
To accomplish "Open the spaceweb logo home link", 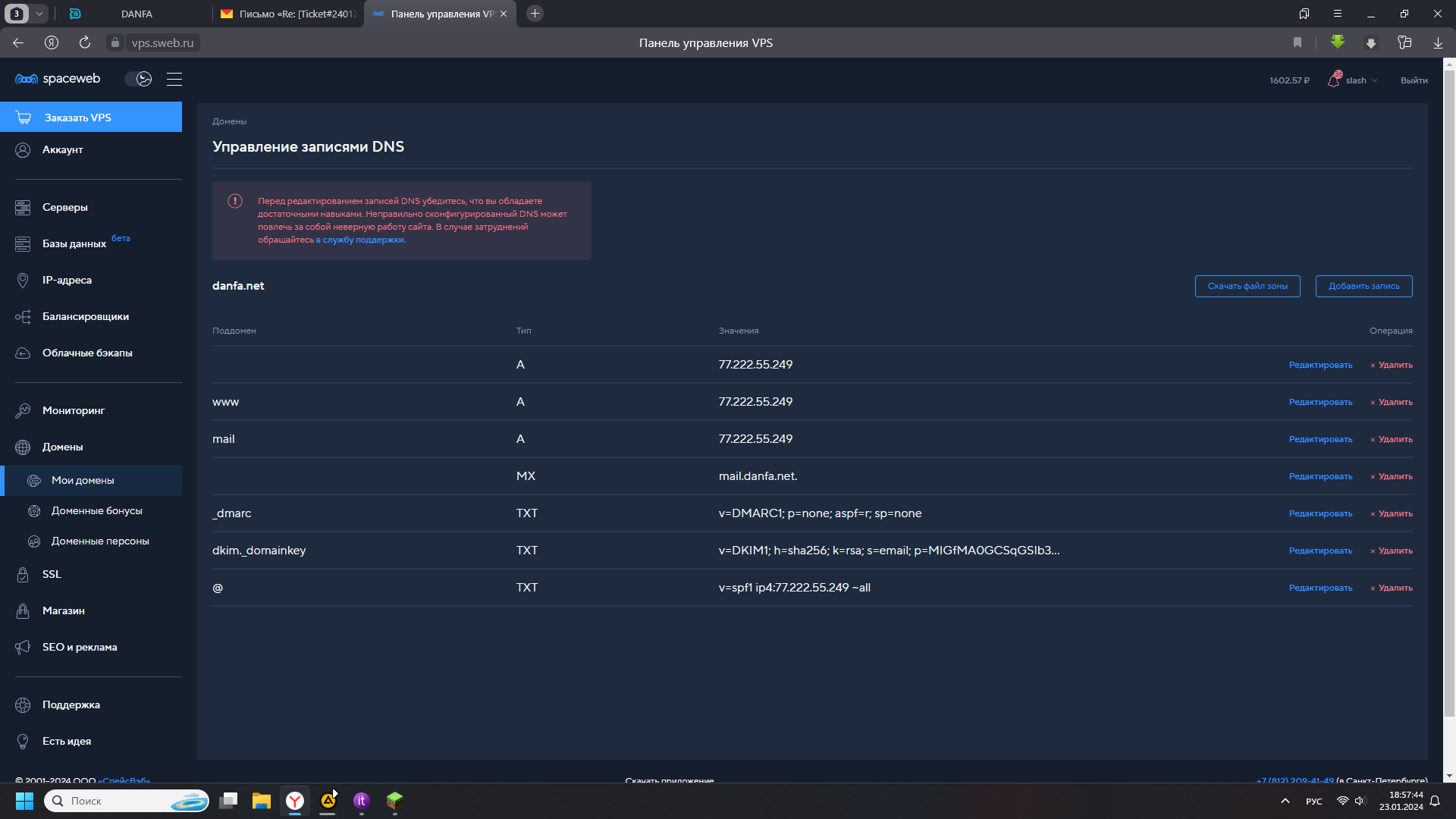I will [x=58, y=79].
